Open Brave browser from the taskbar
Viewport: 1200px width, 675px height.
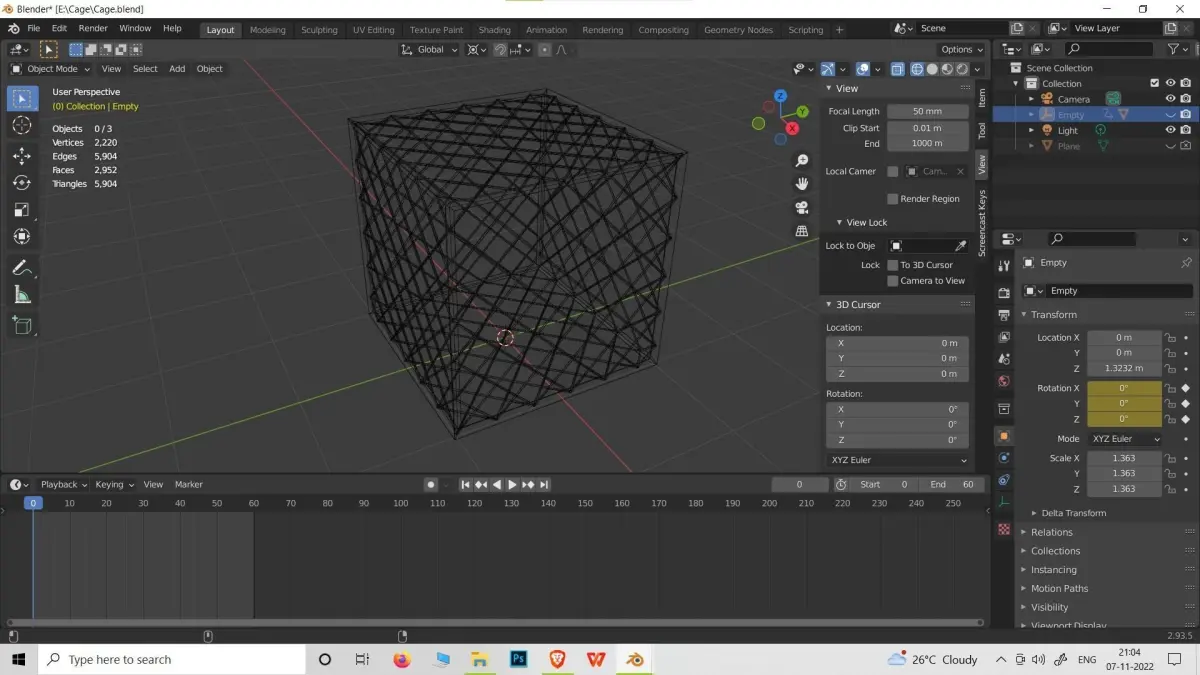[x=558, y=659]
